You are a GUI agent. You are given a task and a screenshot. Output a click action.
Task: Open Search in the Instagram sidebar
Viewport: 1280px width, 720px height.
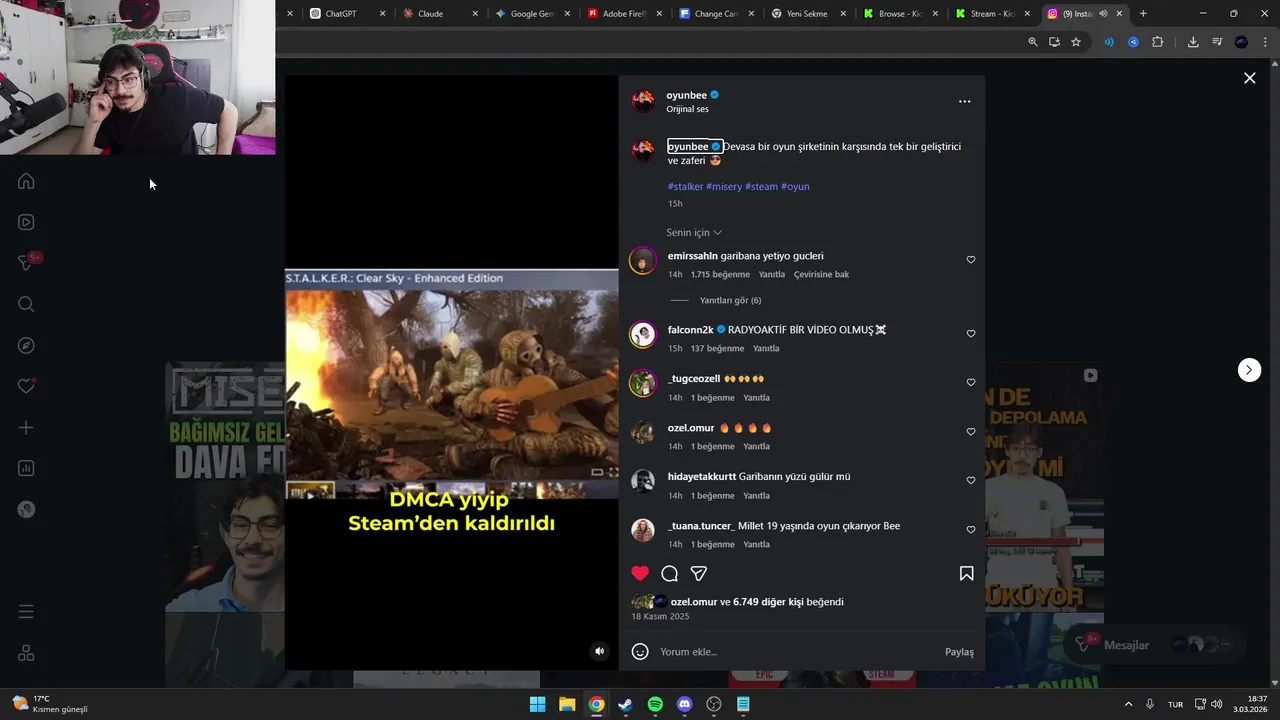pyautogui.click(x=26, y=304)
